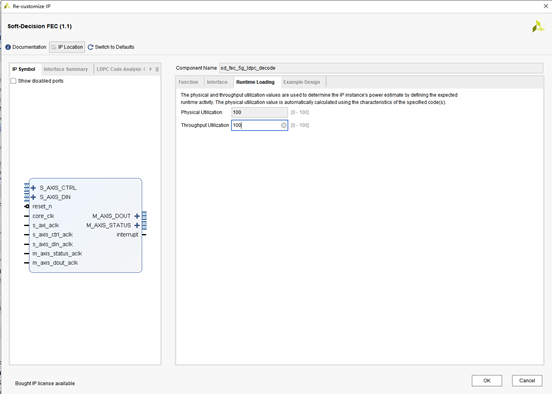The image size is (552, 394).
Task: Click Switch to Defaults
Action: (111, 47)
